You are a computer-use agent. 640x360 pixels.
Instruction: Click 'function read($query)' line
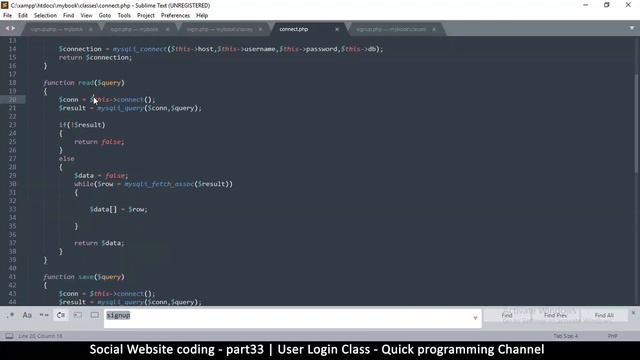click(x=84, y=83)
